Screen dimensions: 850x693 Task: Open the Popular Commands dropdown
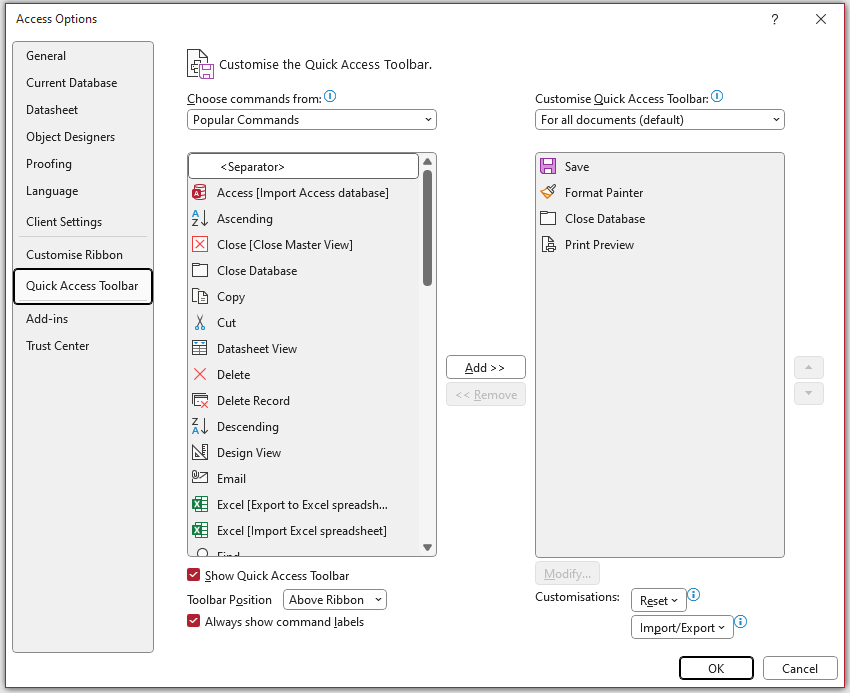pos(312,120)
